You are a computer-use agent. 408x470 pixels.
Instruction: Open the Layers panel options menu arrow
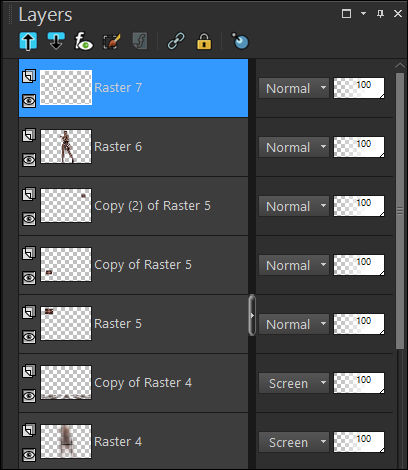363,14
